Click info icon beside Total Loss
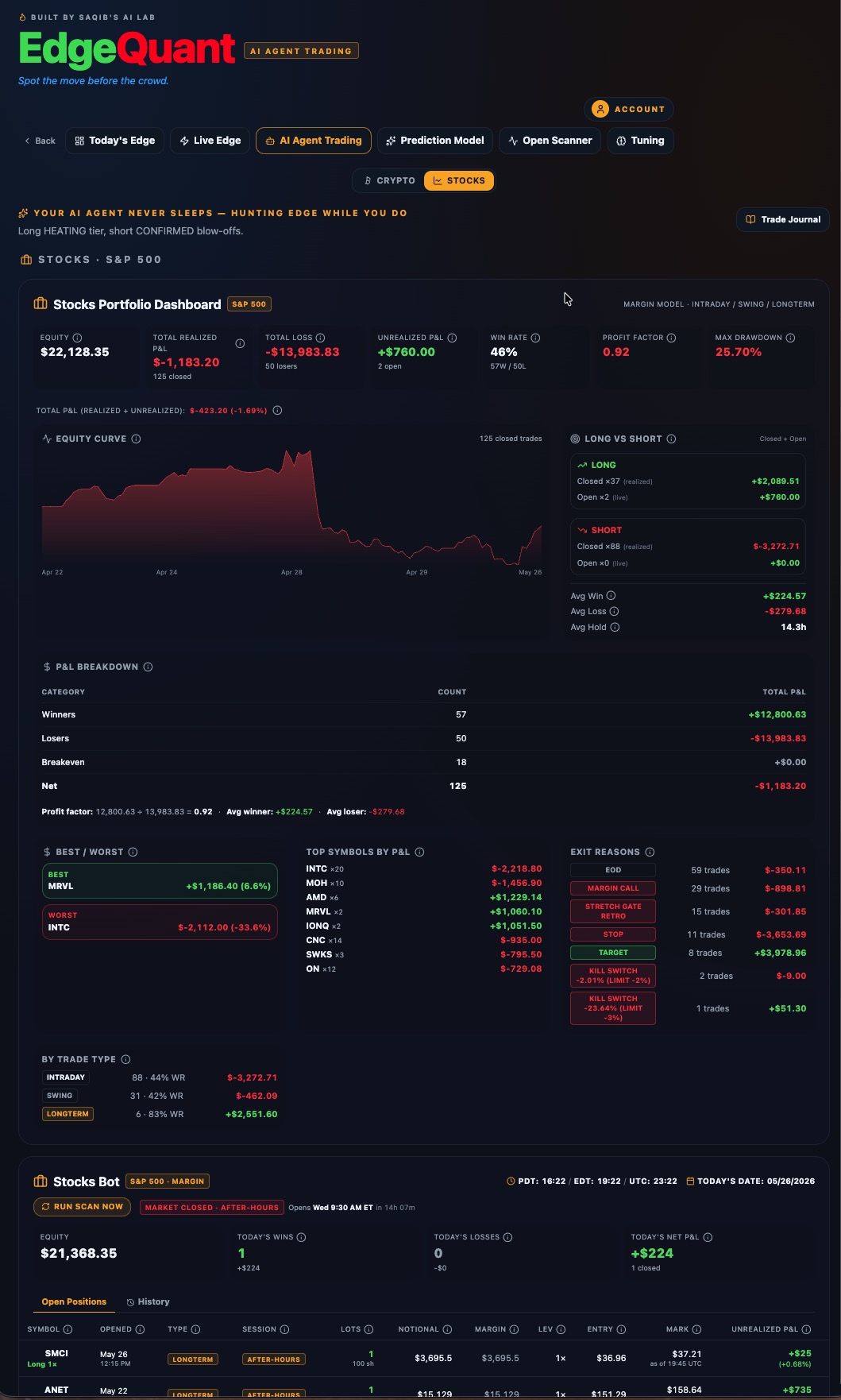The image size is (841, 1400). [320, 338]
